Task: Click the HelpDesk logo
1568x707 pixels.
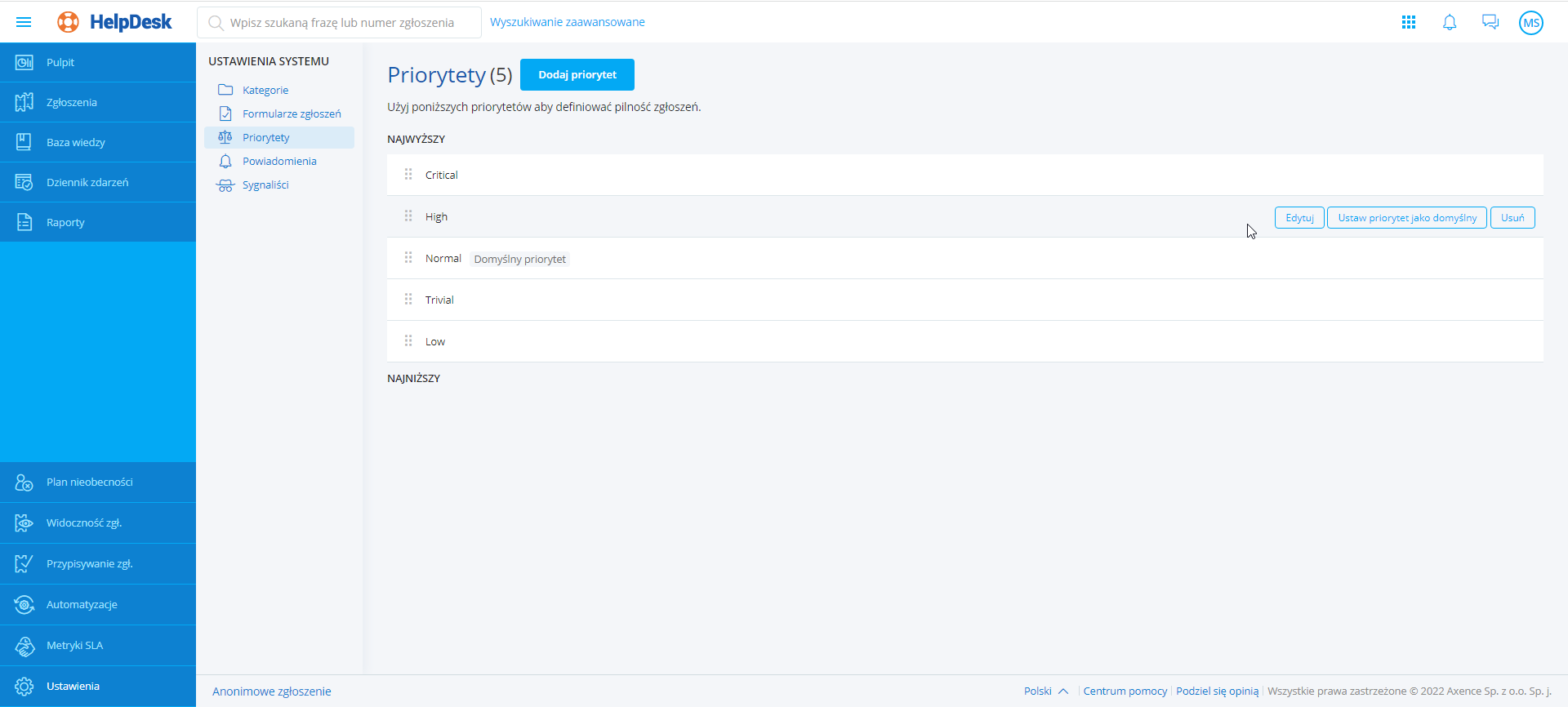Action: click(x=115, y=22)
